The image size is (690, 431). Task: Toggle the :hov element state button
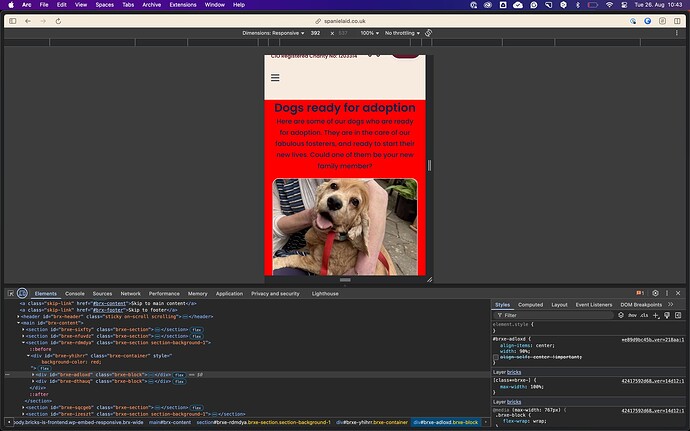click(x=632, y=315)
